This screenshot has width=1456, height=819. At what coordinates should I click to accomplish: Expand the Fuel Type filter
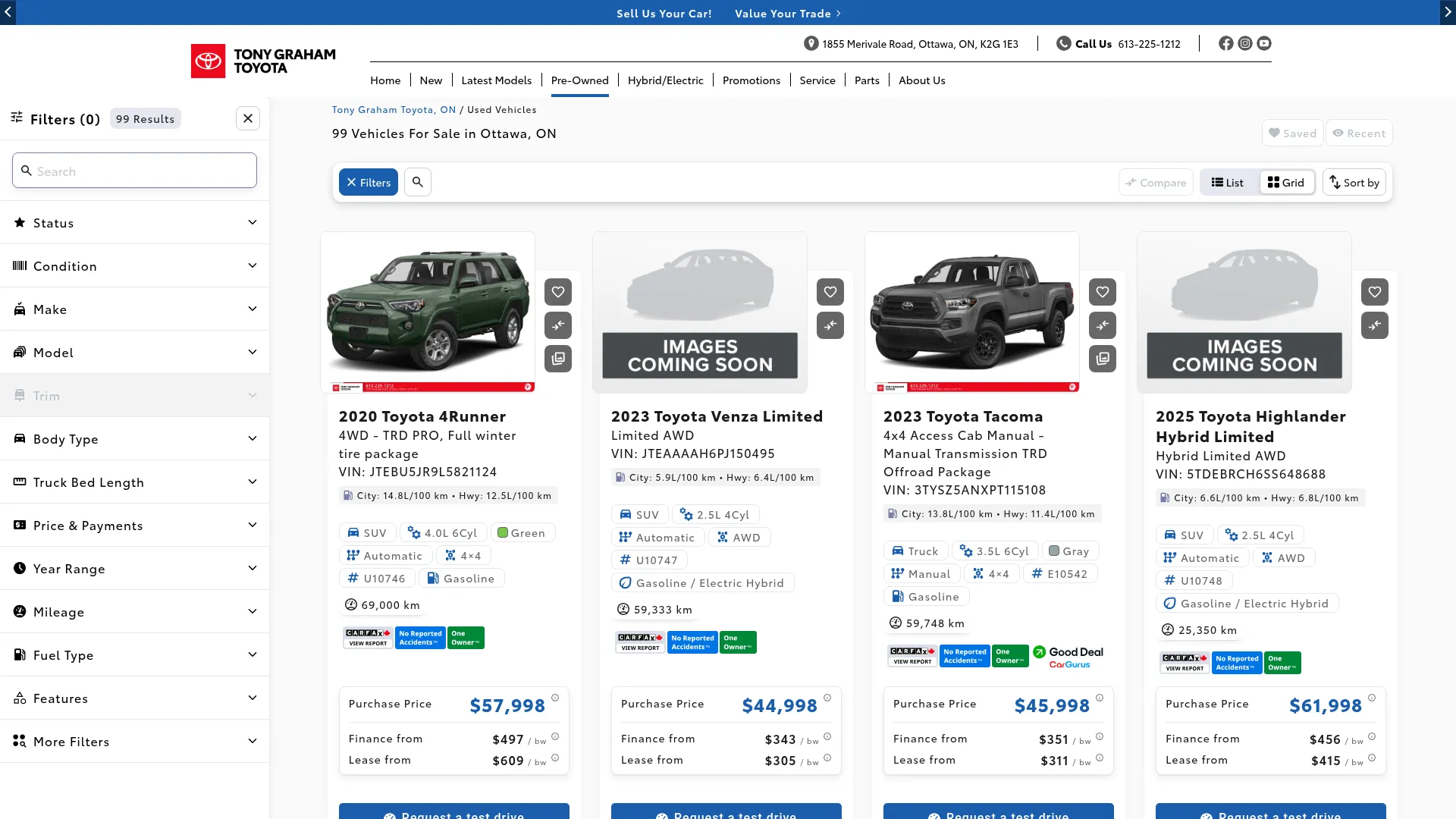135,655
